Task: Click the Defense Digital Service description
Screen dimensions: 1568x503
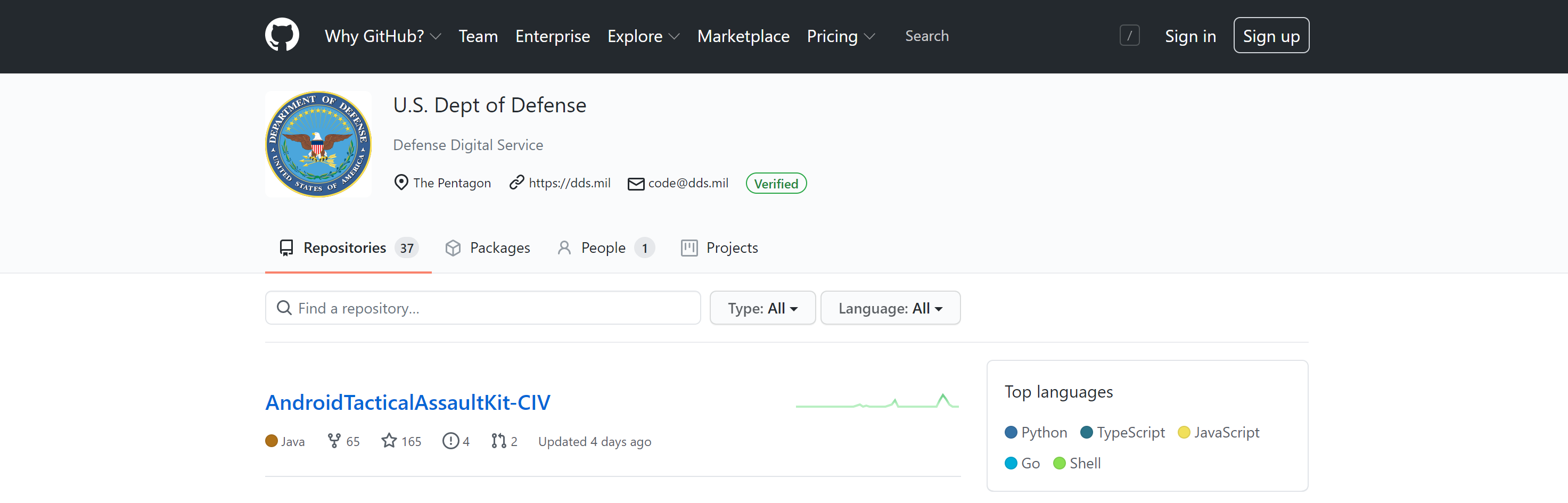Action: (468, 145)
